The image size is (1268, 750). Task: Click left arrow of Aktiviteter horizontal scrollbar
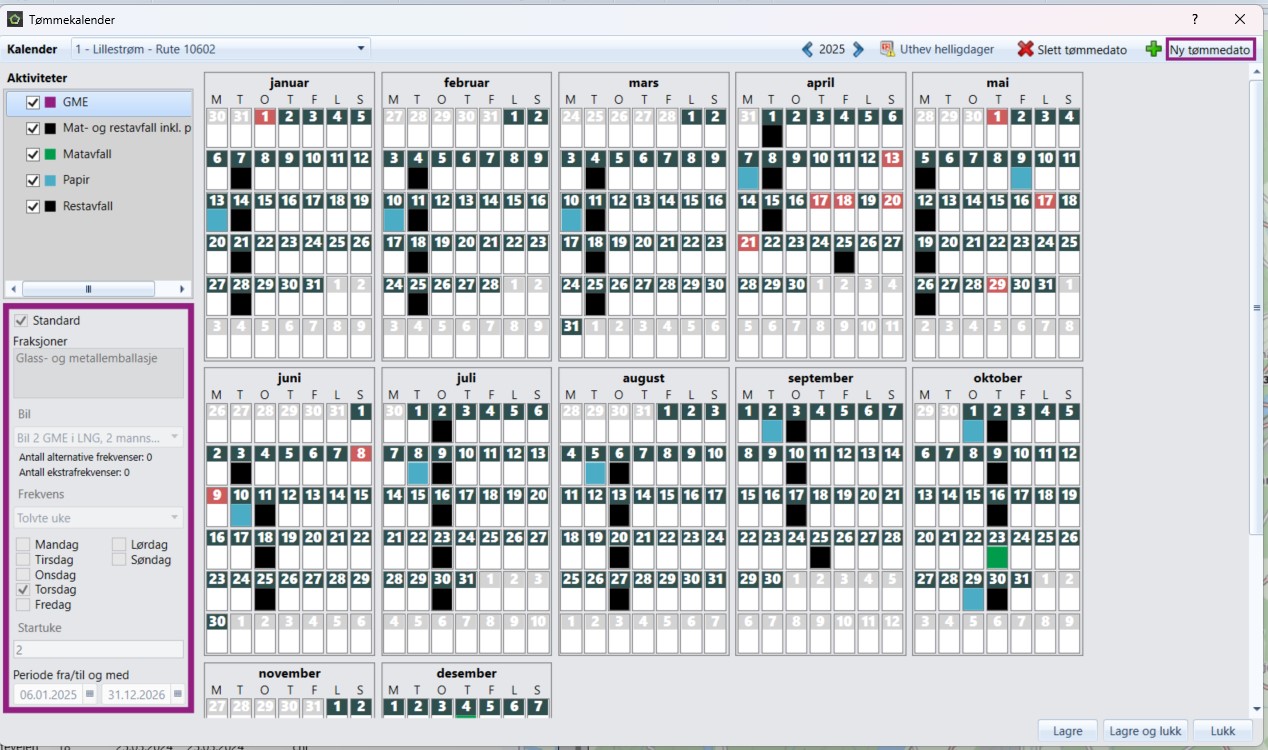click(12, 289)
